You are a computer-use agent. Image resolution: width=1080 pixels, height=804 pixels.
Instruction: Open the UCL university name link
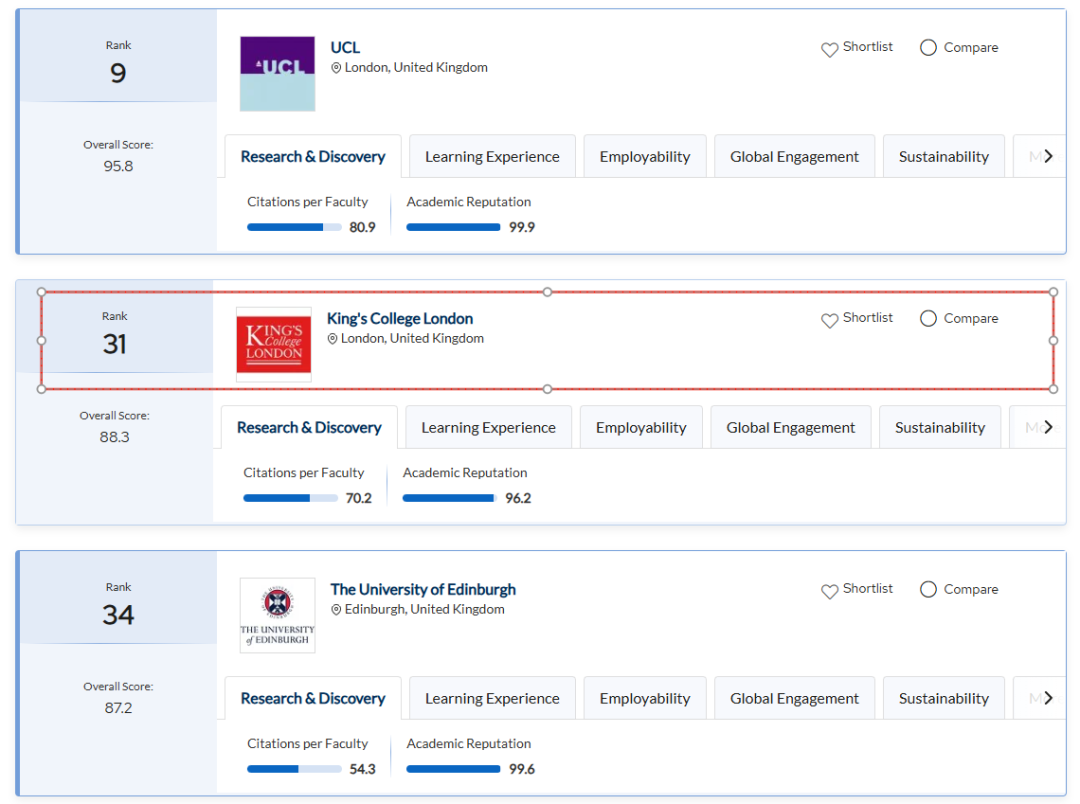coord(345,48)
